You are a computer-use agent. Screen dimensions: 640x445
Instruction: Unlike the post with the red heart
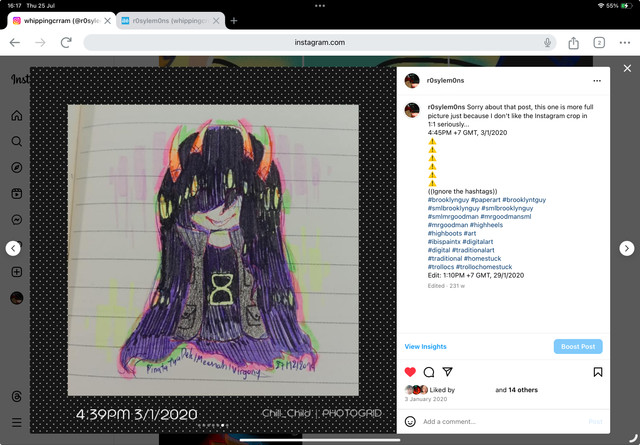[x=410, y=372]
